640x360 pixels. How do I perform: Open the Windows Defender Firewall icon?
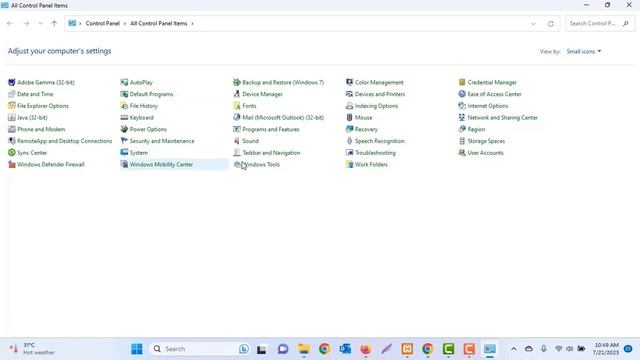point(11,164)
